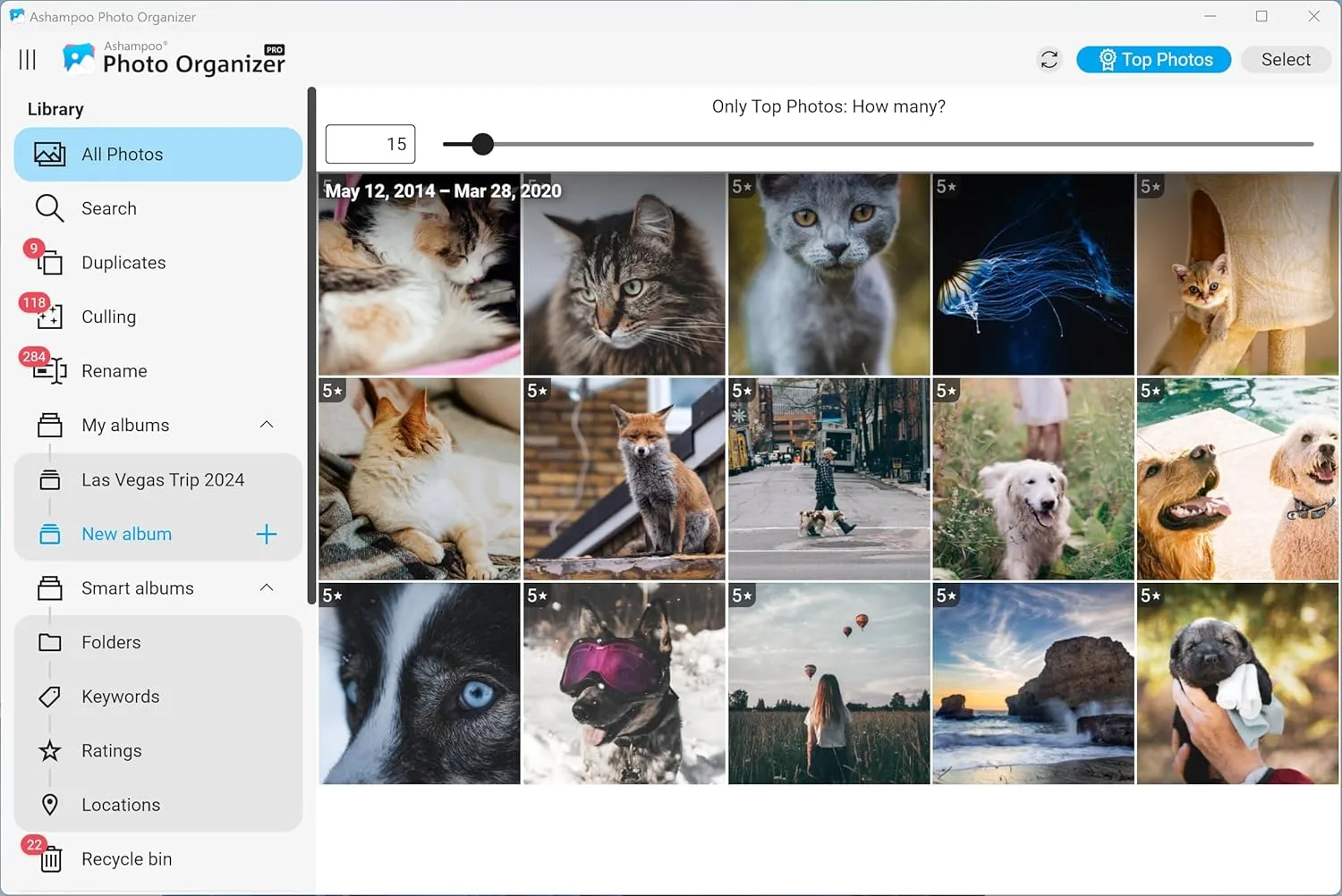This screenshot has width=1342, height=896.
Task: Select the Duplicates tool
Action: coord(123,262)
